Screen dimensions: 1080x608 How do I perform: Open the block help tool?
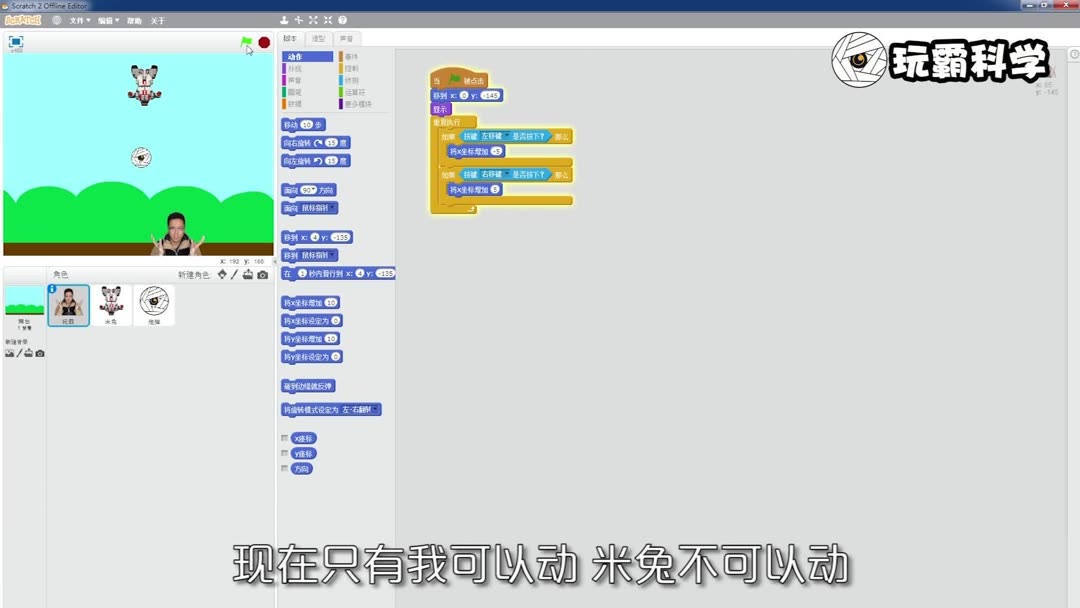(342, 19)
